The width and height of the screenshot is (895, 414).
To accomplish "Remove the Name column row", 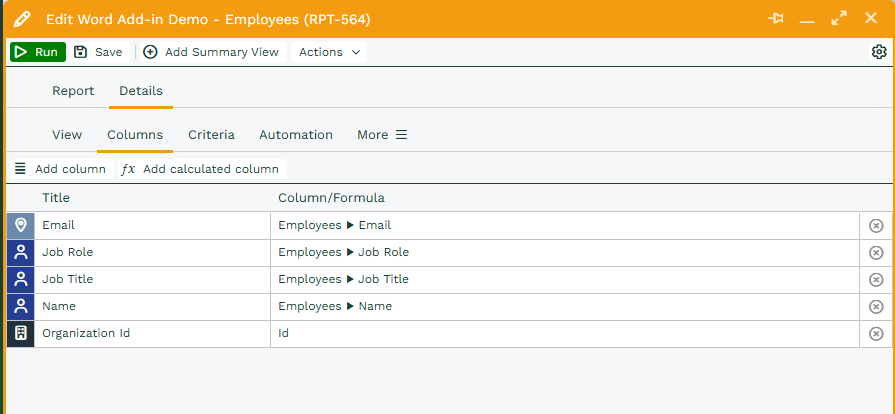I will pos(876,307).
